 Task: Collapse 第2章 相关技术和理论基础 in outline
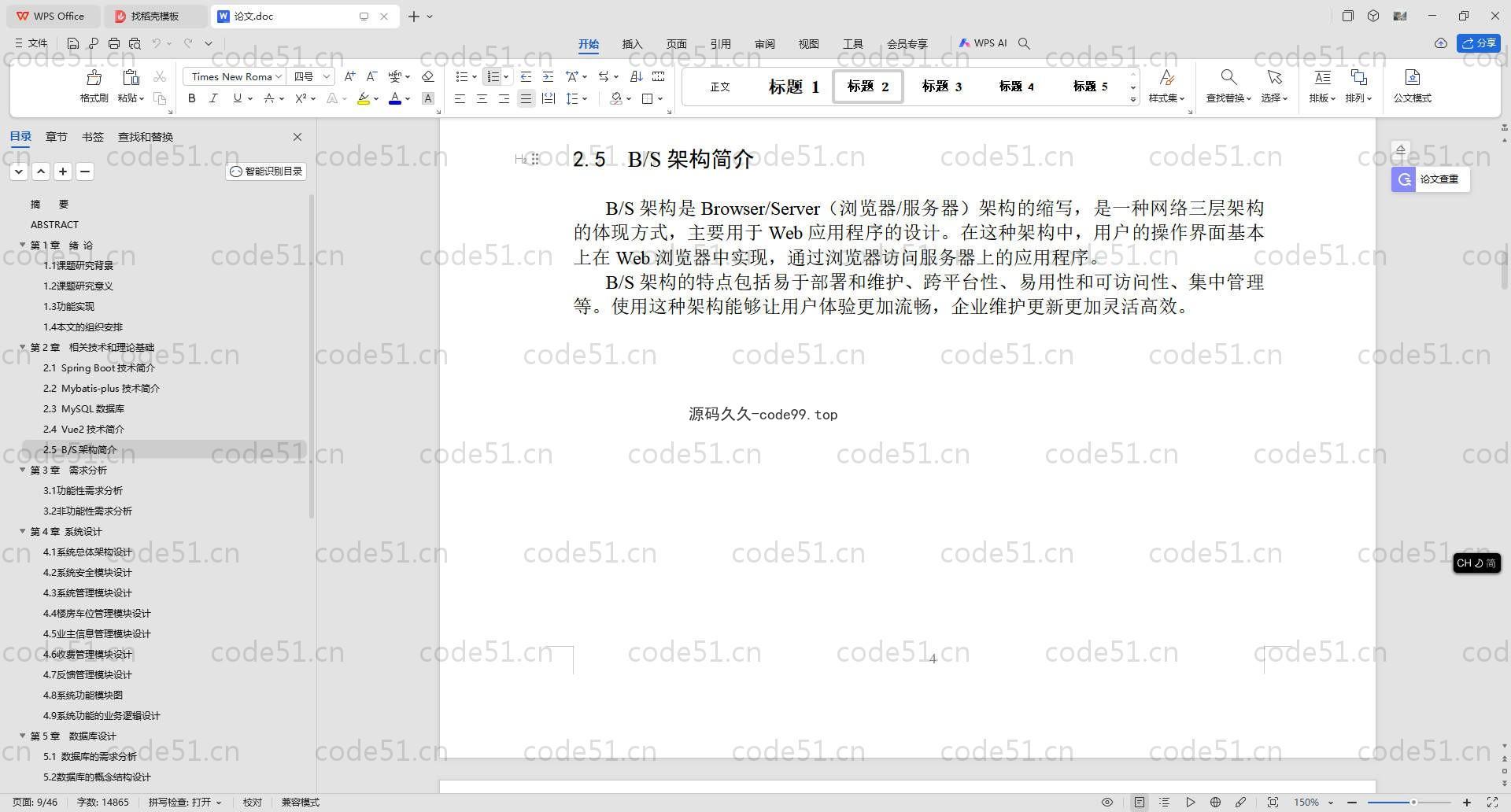click(23, 347)
